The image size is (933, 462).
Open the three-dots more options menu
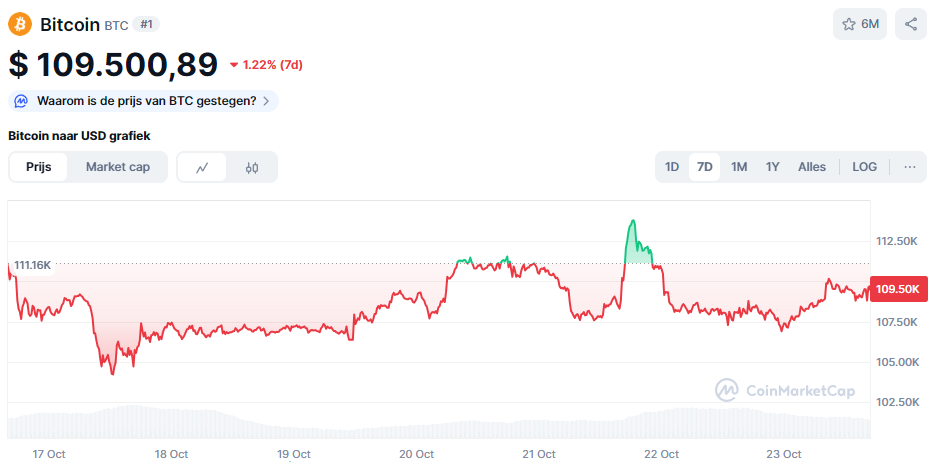tap(910, 167)
